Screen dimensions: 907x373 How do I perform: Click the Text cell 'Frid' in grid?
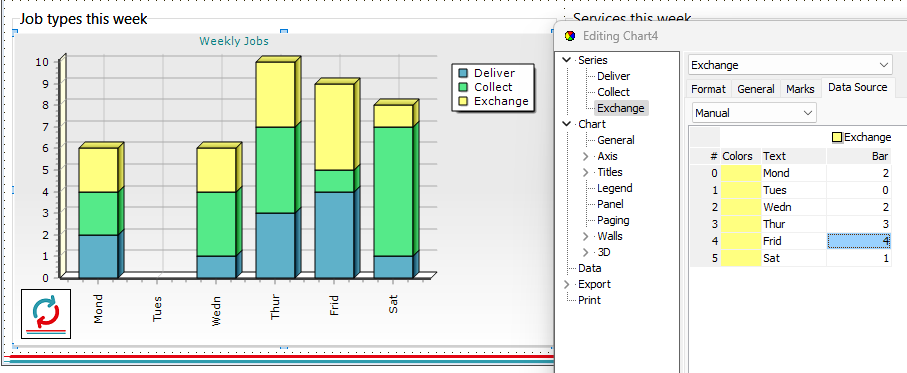point(794,241)
